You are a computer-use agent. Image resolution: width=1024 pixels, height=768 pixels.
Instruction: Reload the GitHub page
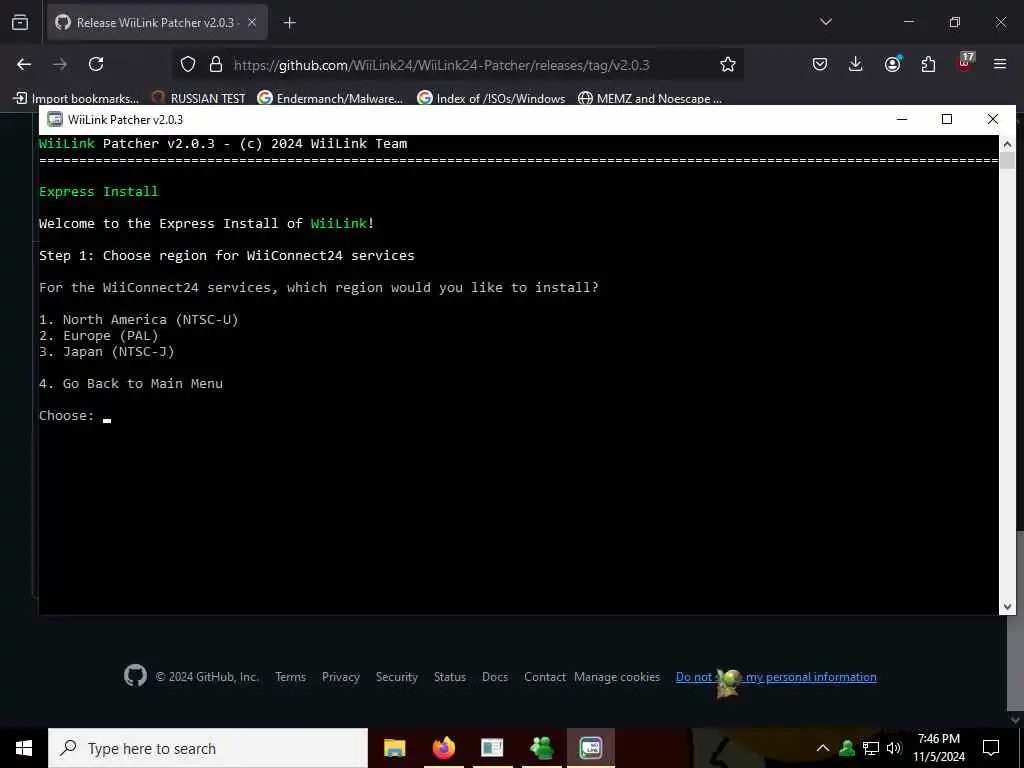96,64
